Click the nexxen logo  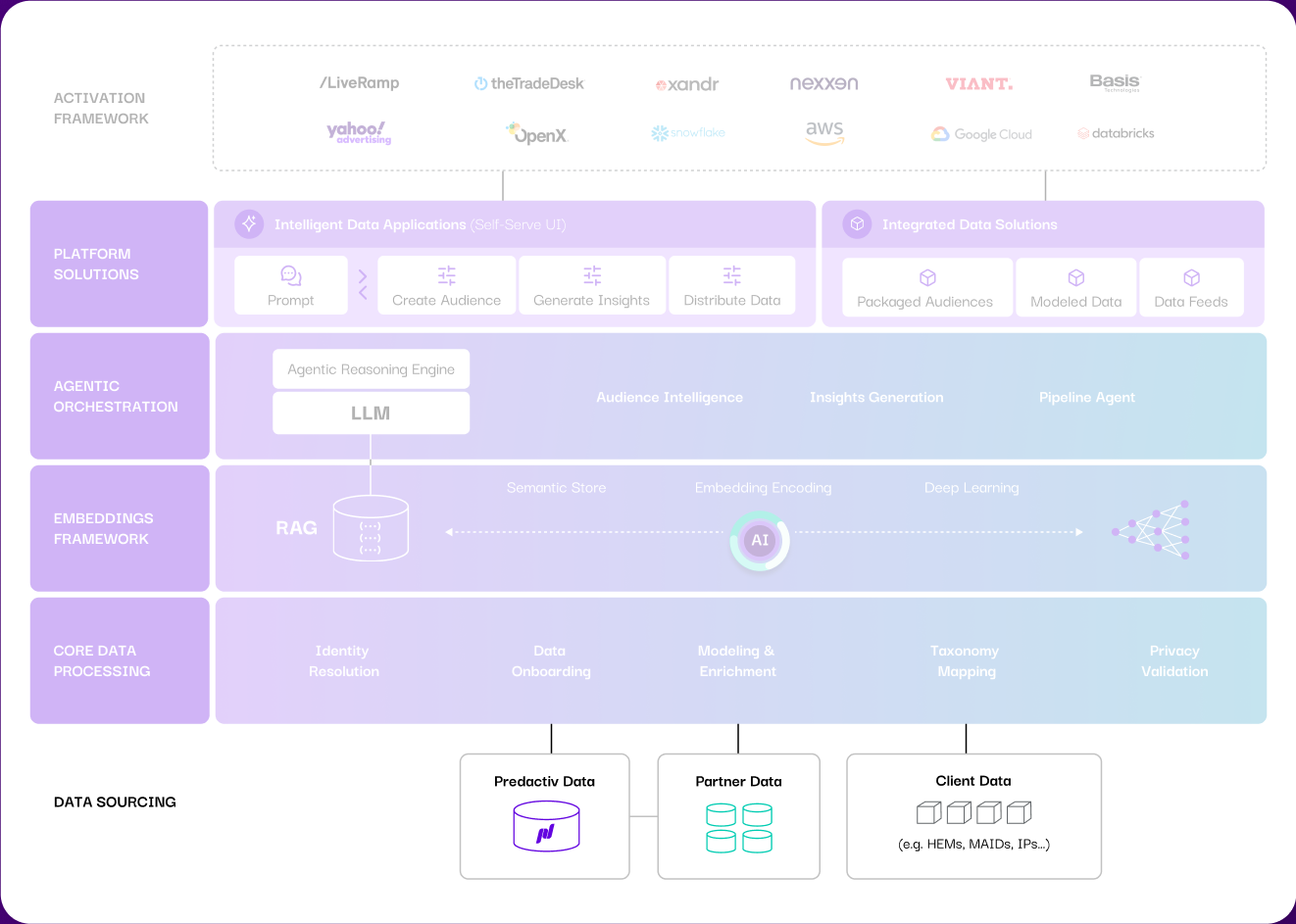824,83
